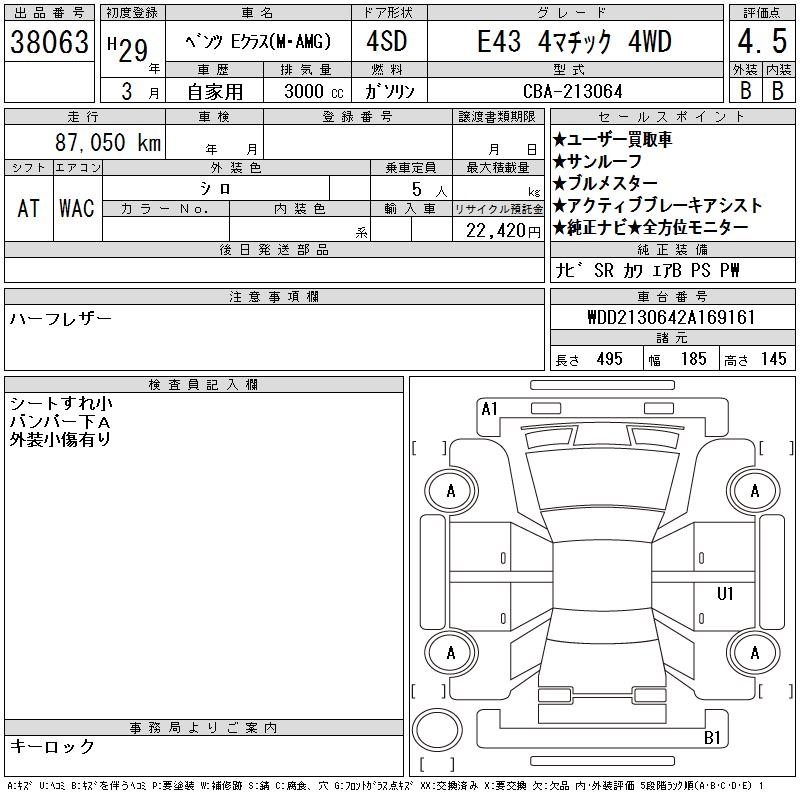This screenshot has width=800, height=800.
Task: Click the キーロック office notice text
Action: [x=52, y=747]
